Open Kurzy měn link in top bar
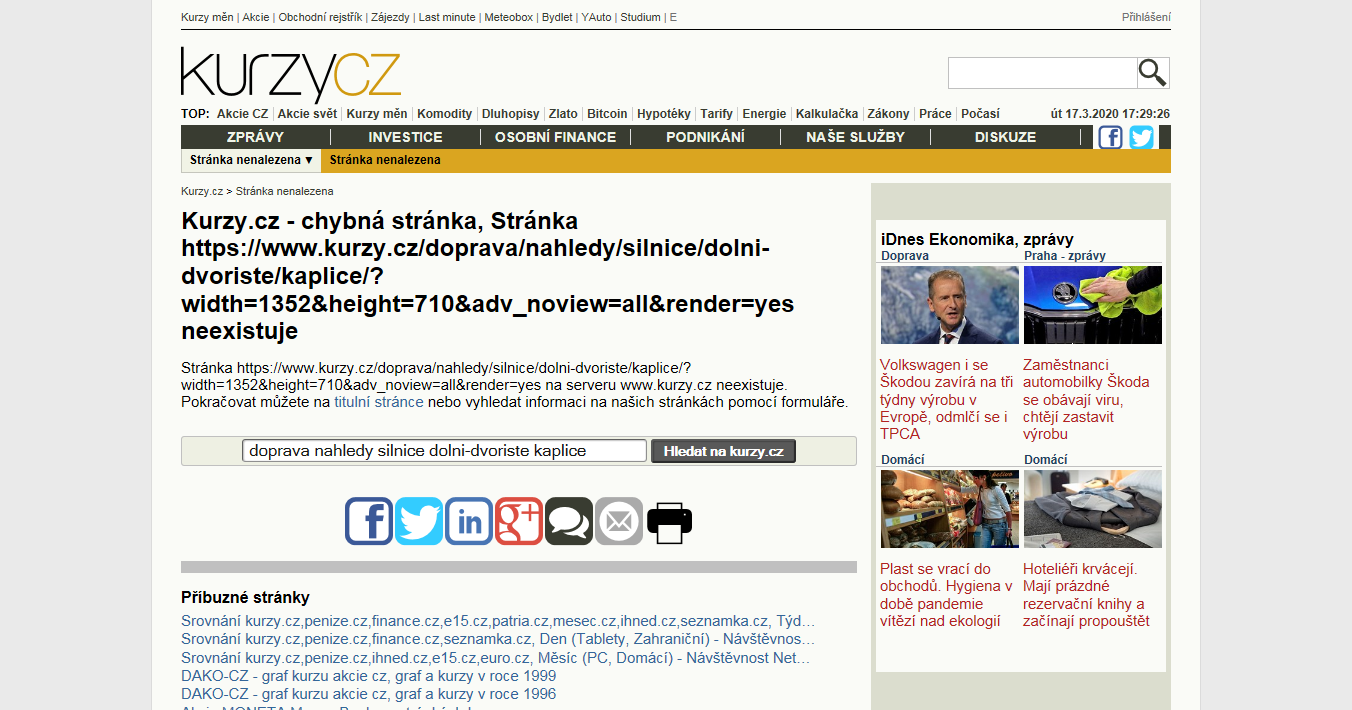The image size is (1352, 710). pyautogui.click(x=207, y=17)
